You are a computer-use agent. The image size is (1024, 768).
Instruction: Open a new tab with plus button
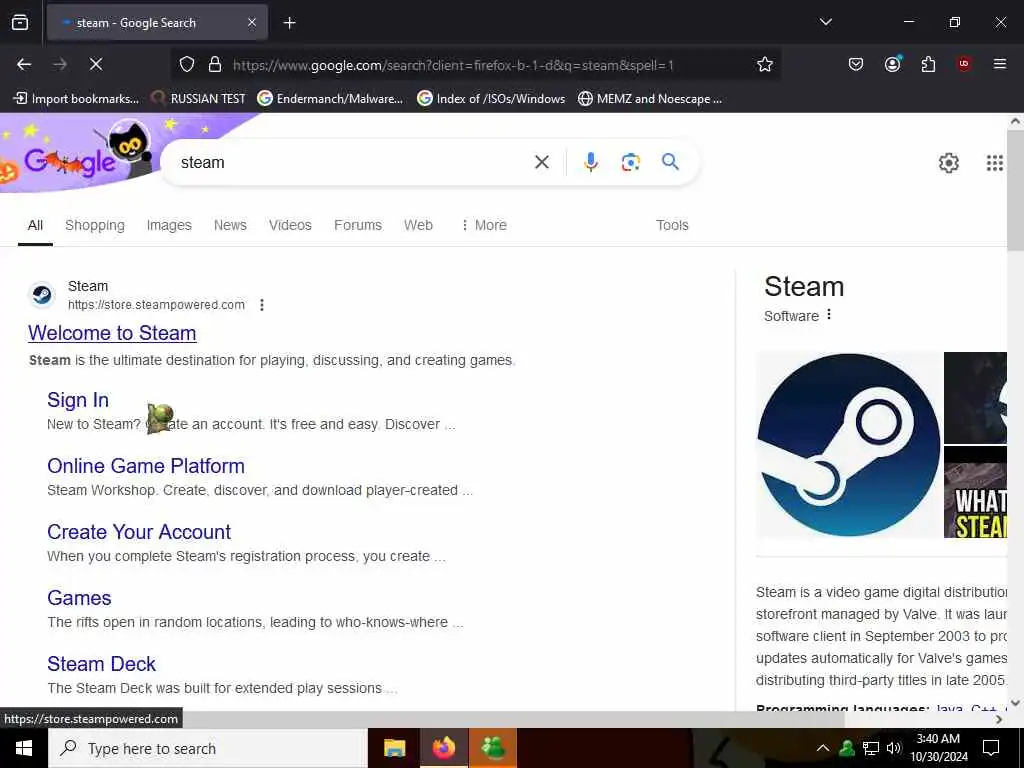pyautogui.click(x=289, y=23)
